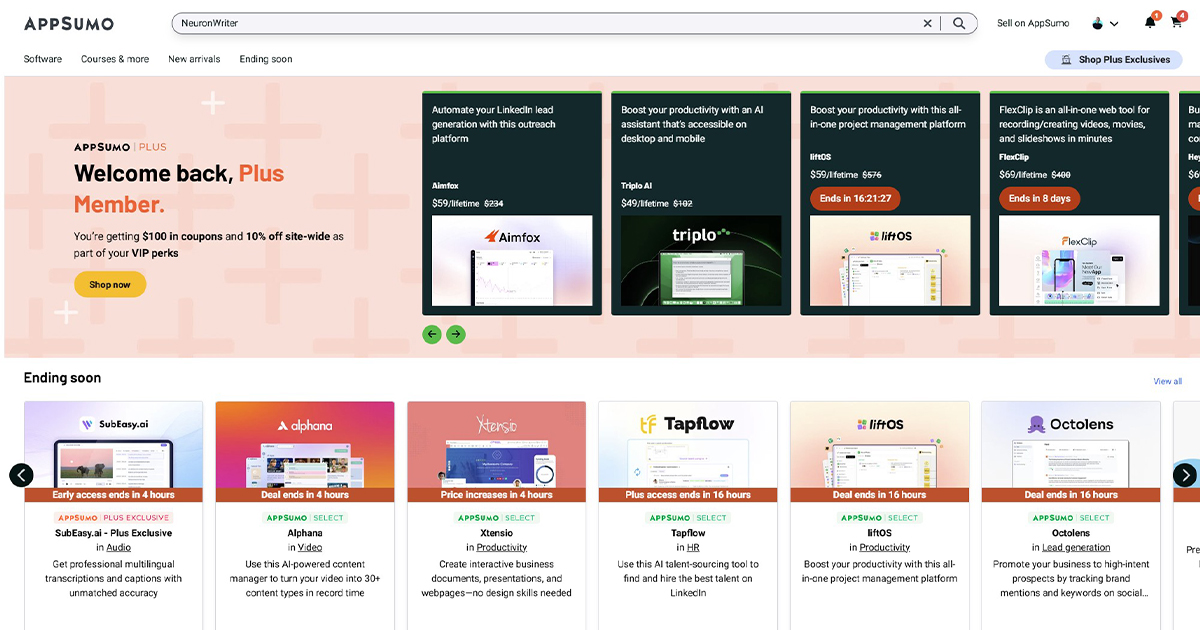Open the user account avatar menu
1200x630 pixels.
tap(1104, 23)
